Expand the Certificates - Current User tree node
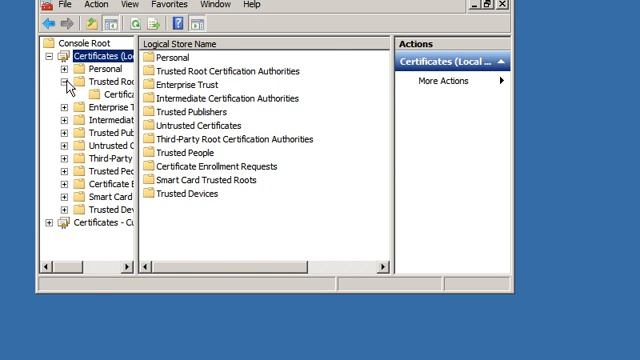640x360 pixels. 49,222
